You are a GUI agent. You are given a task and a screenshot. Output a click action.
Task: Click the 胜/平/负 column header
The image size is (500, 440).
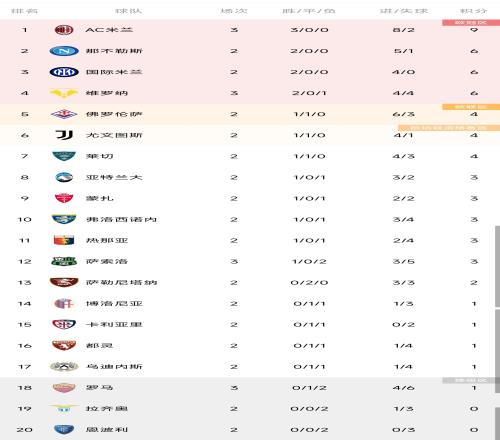click(x=309, y=11)
